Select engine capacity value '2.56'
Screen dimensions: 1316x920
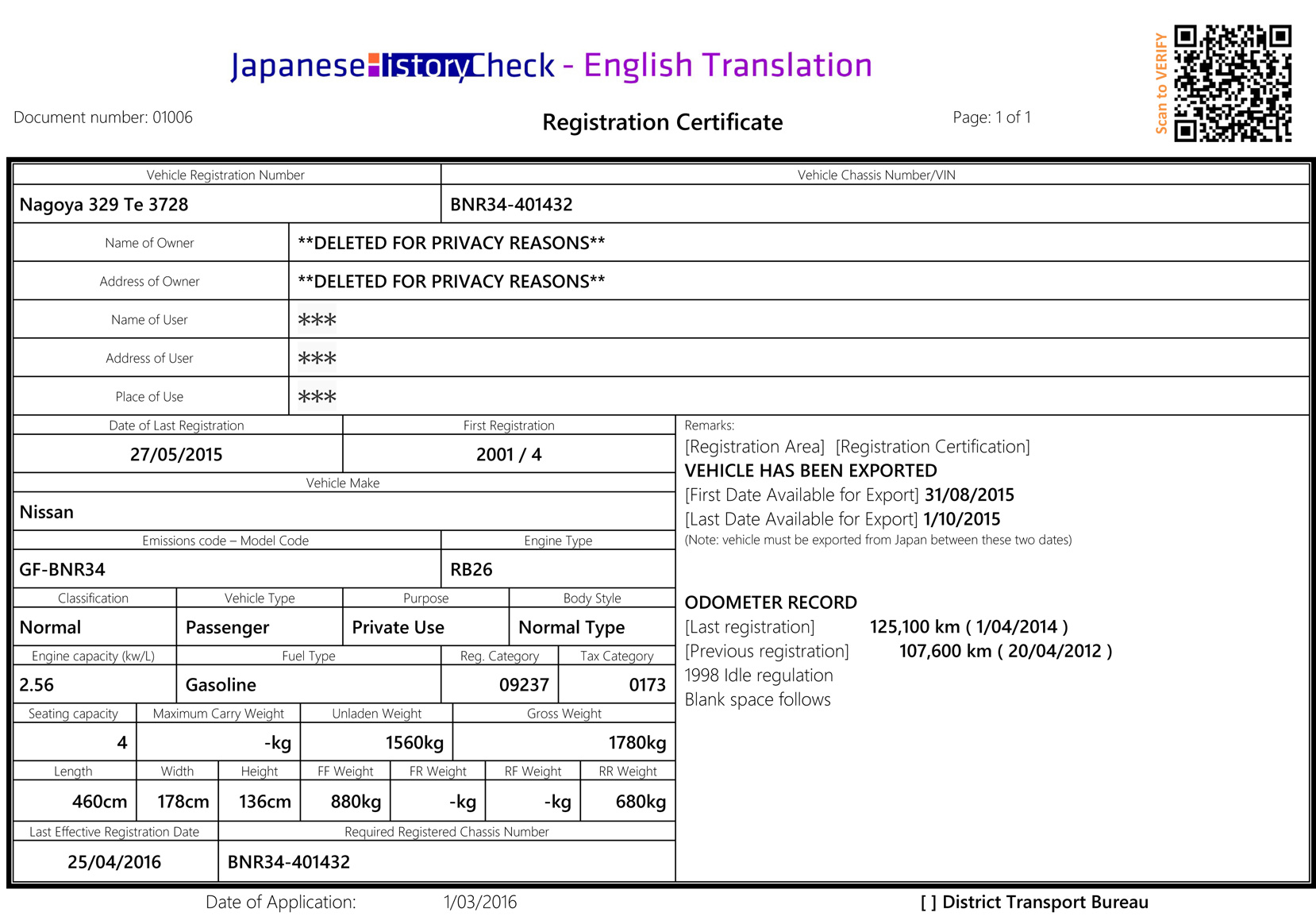tap(37, 685)
